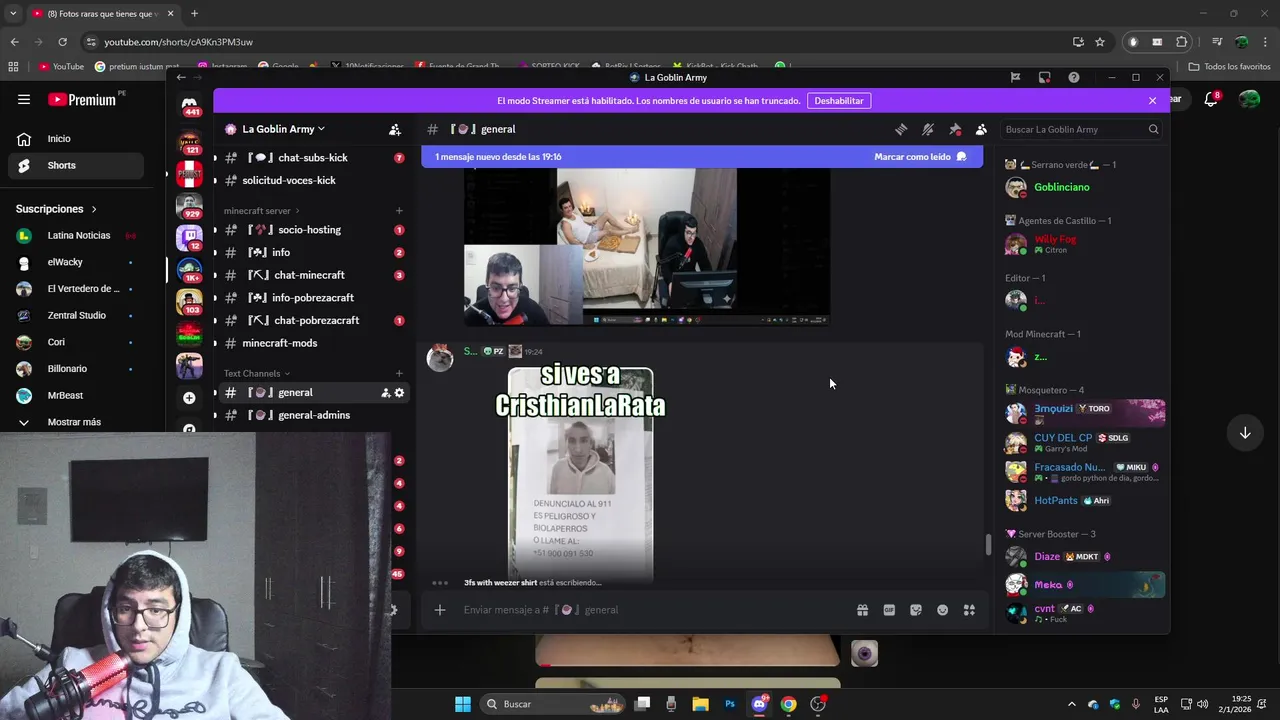Toggle member list icon in channel header
The width and height of the screenshot is (1280, 720).
click(x=981, y=129)
